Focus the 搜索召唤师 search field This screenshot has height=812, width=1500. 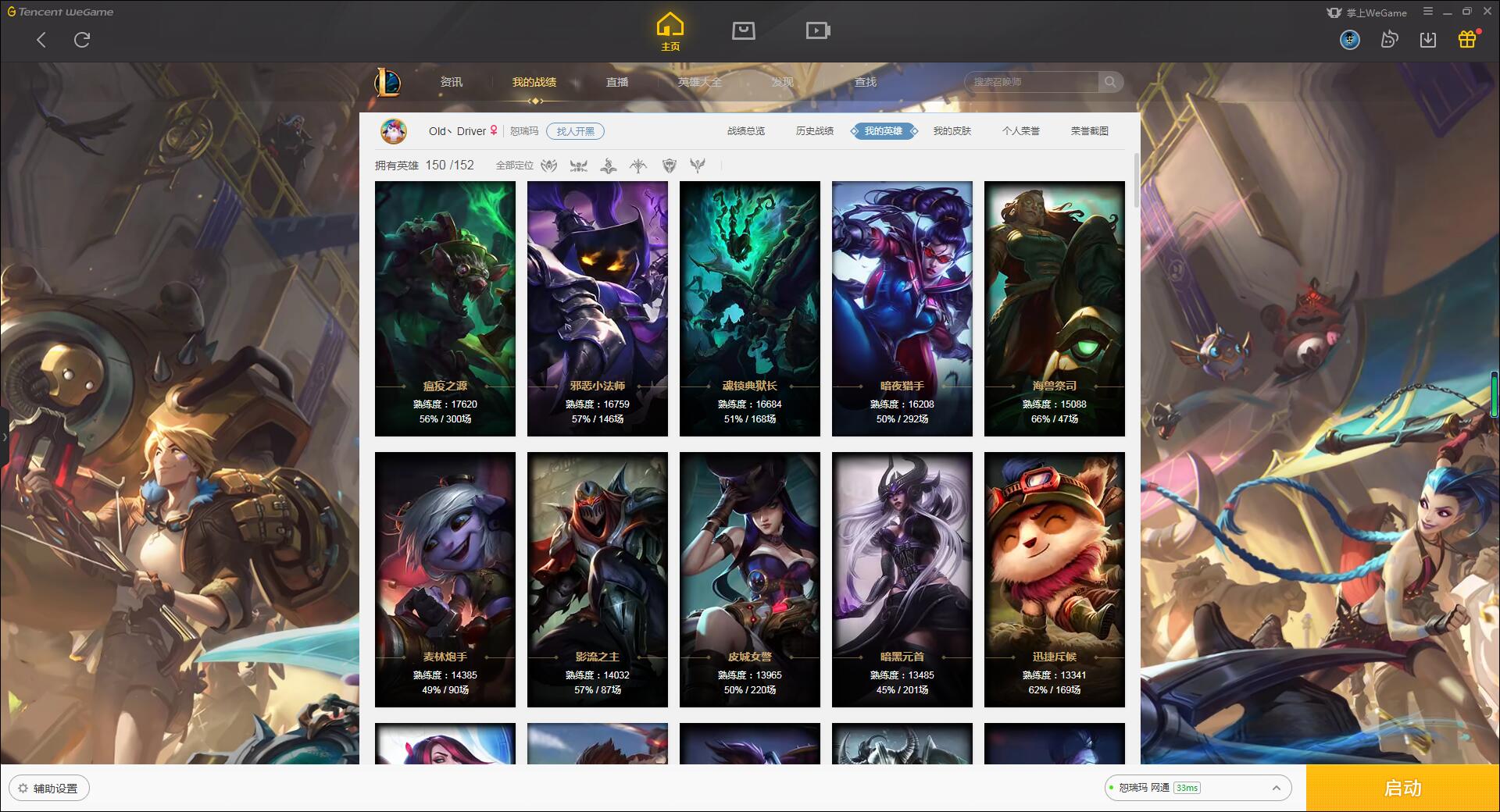tap(1033, 82)
